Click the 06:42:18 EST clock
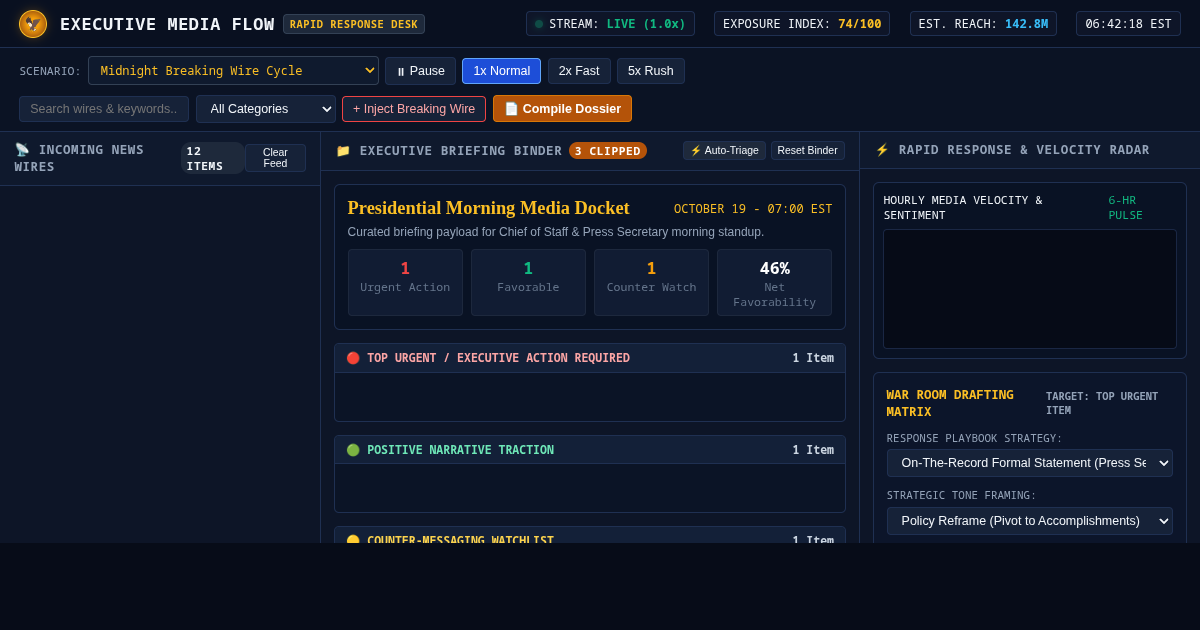 point(1128,24)
